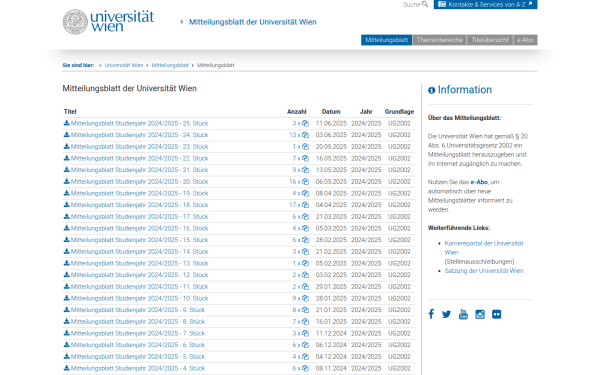The image size is (600, 375).
Task: Click the Universität Wien logo
Action: [x=108, y=22]
